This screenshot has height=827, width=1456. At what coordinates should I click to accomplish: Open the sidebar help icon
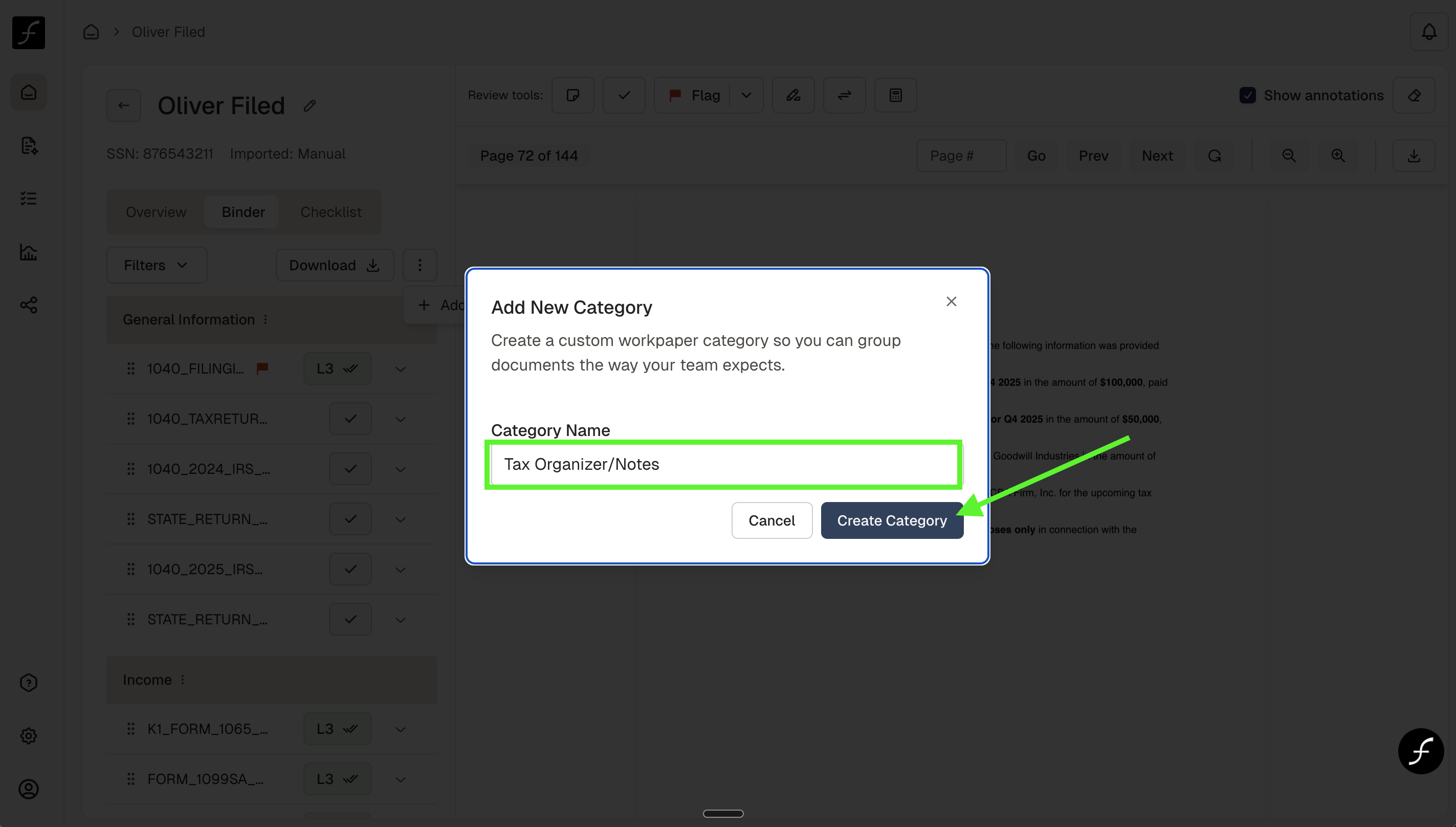click(x=28, y=683)
